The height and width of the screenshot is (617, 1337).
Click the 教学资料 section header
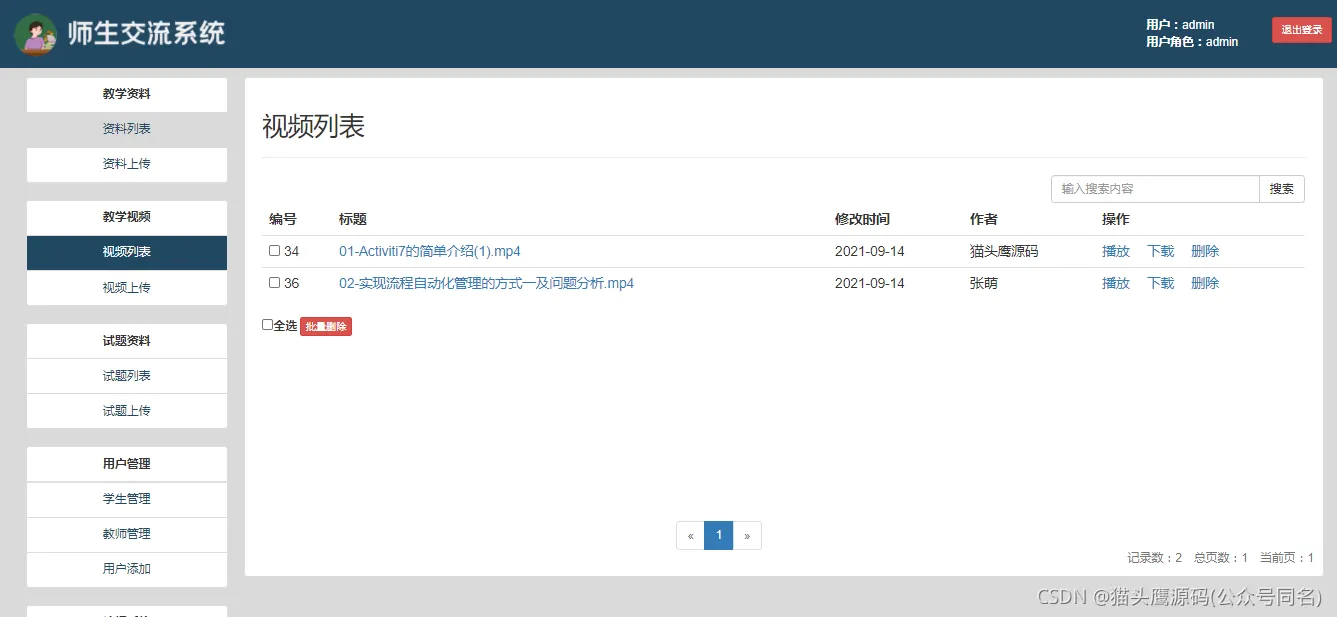127,94
